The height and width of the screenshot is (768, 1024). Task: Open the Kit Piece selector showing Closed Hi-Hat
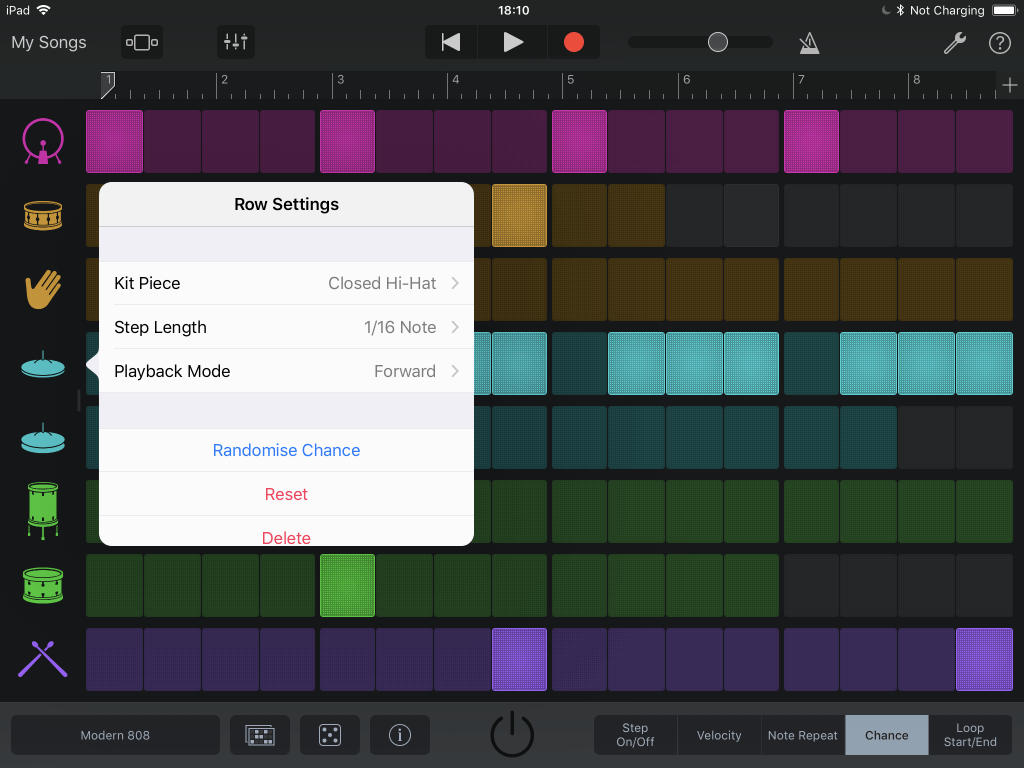tap(286, 284)
